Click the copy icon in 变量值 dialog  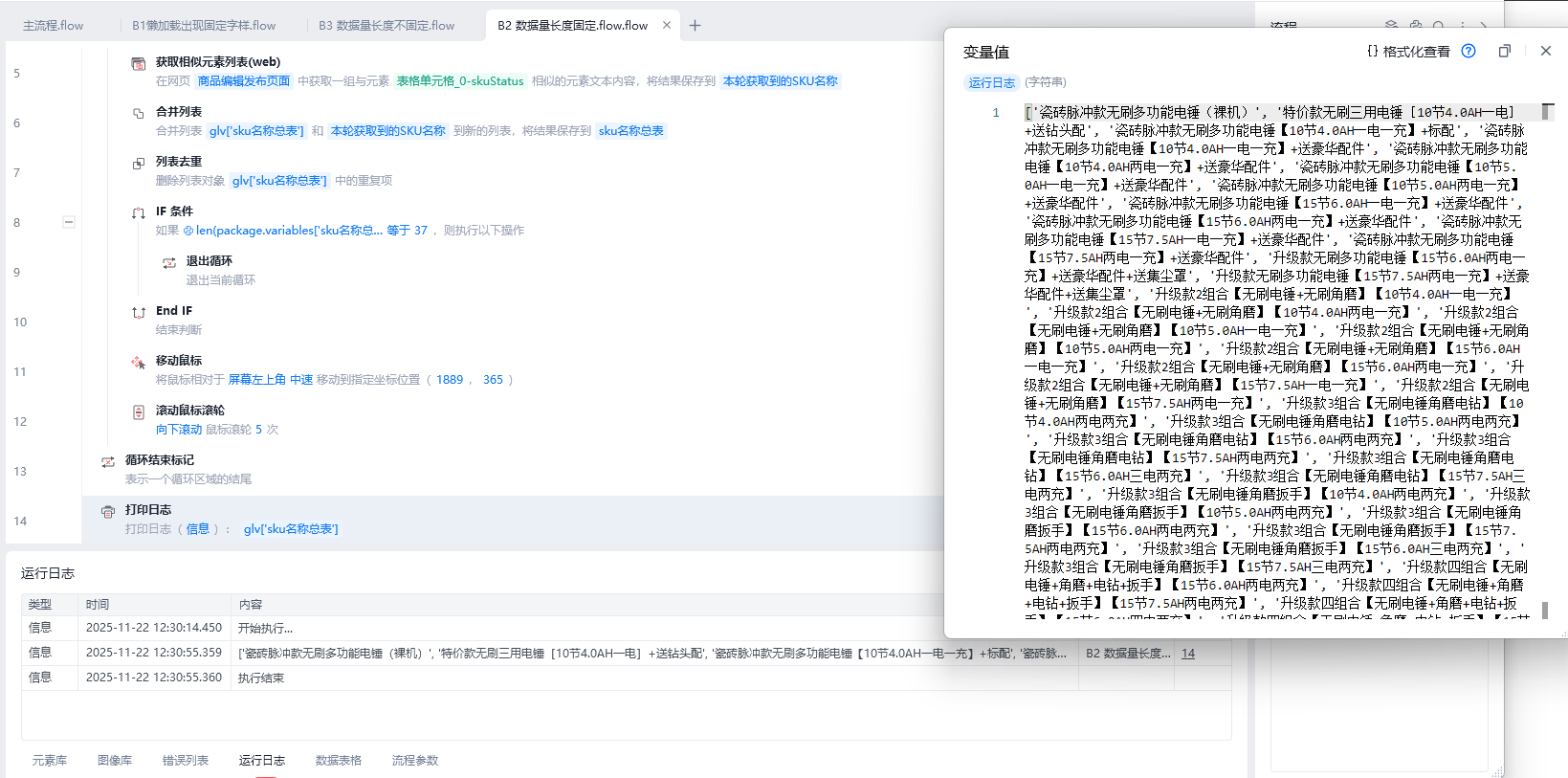pyautogui.click(x=1505, y=51)
